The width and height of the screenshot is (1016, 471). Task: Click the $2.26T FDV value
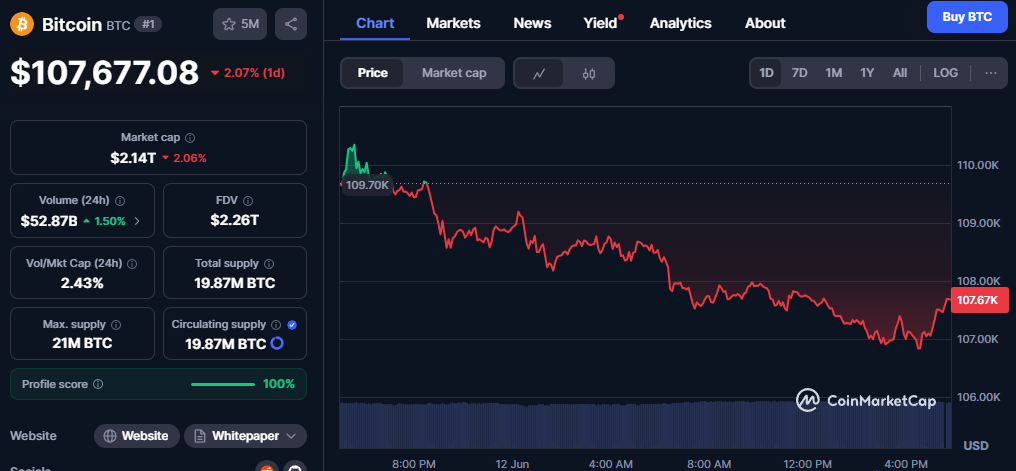click(x=235, y=220)
